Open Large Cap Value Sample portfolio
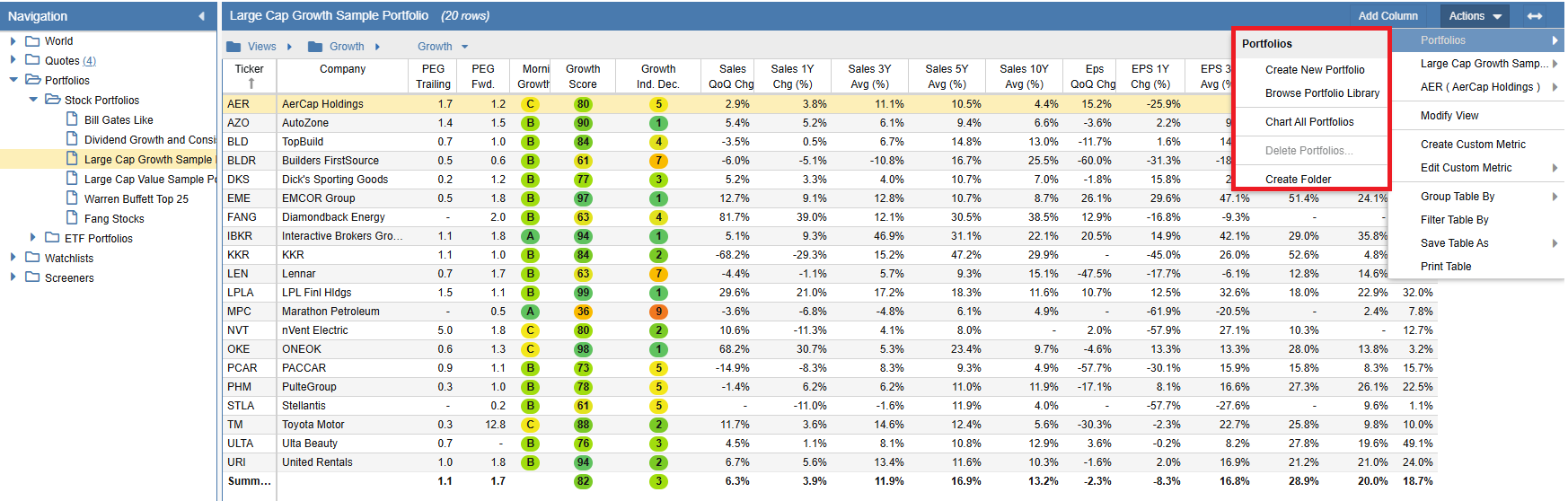1568x501 pixels. (x=150, y=180)
